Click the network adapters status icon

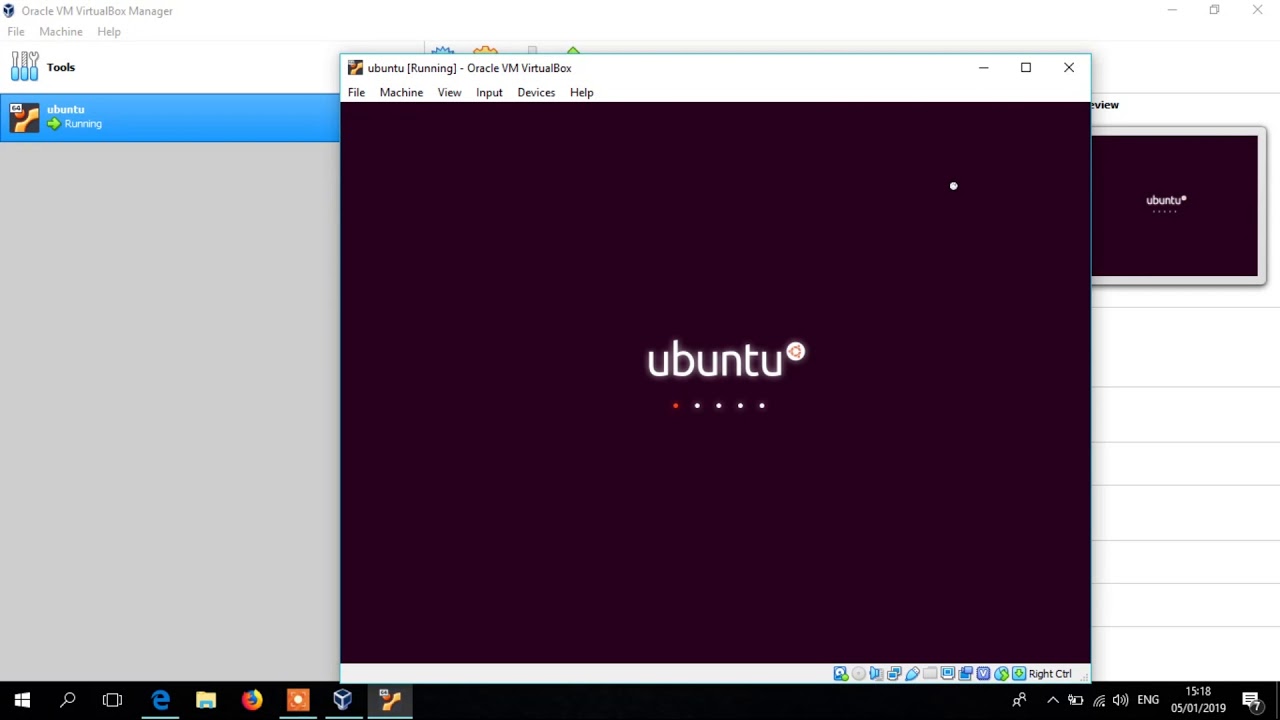pos(895,674)
